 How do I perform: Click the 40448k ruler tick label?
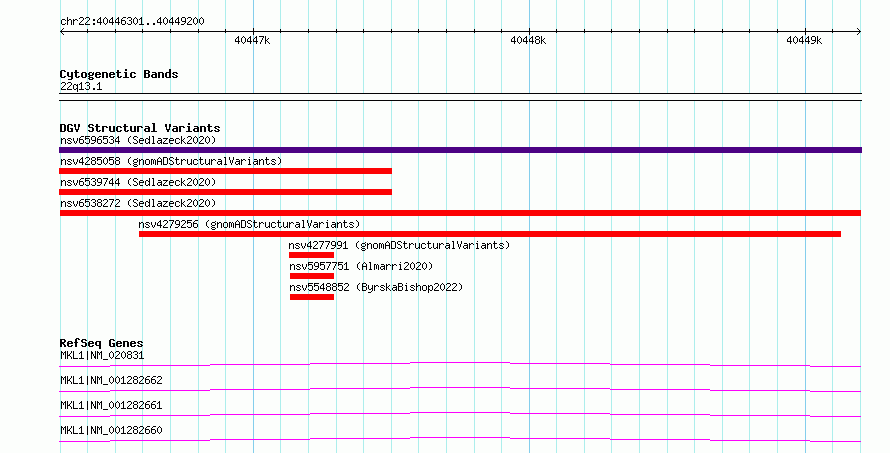coord(528,40)
